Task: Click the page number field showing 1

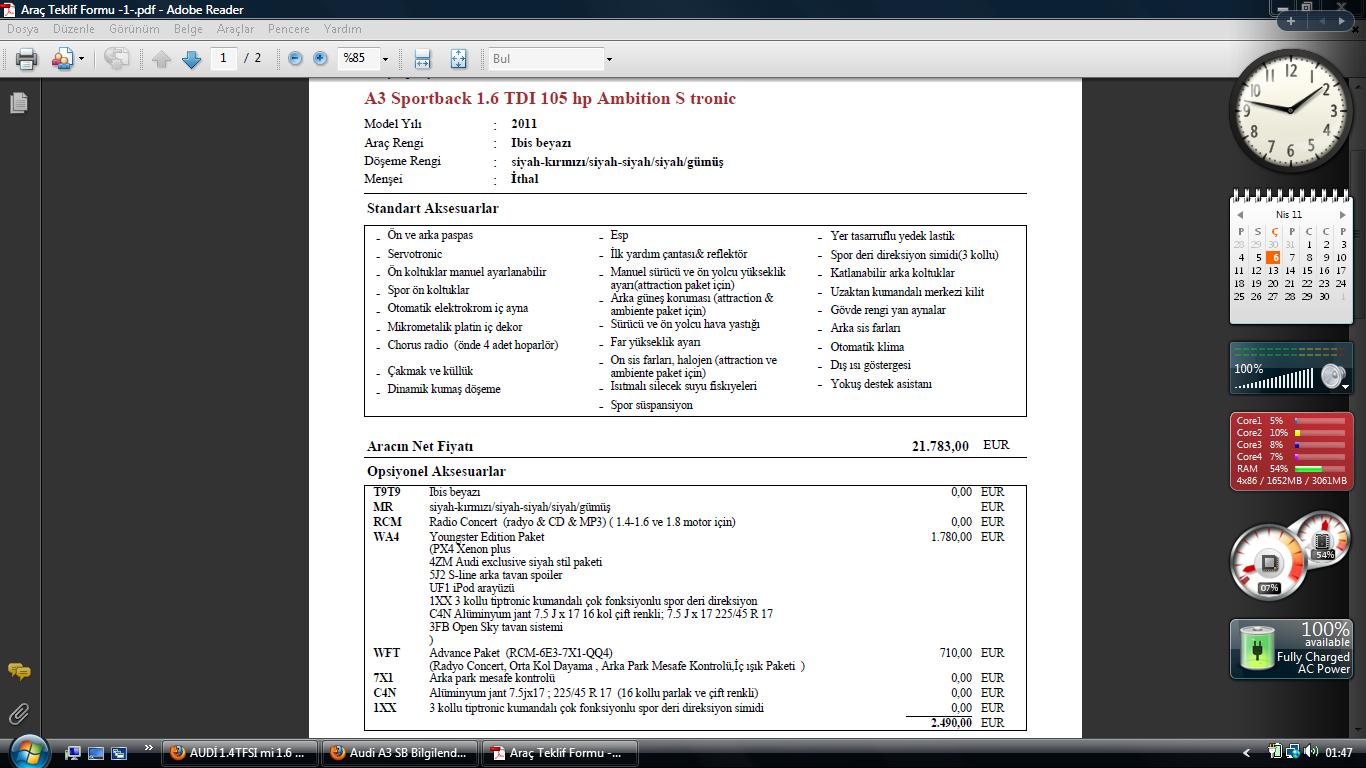Action: [223, 58]
